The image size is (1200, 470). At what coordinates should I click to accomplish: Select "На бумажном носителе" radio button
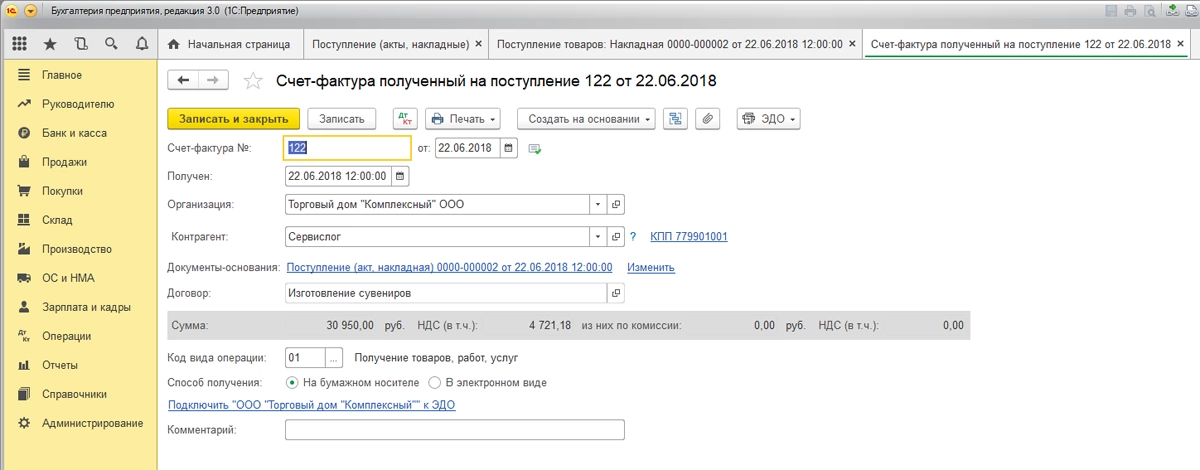[x=292, y=382]
